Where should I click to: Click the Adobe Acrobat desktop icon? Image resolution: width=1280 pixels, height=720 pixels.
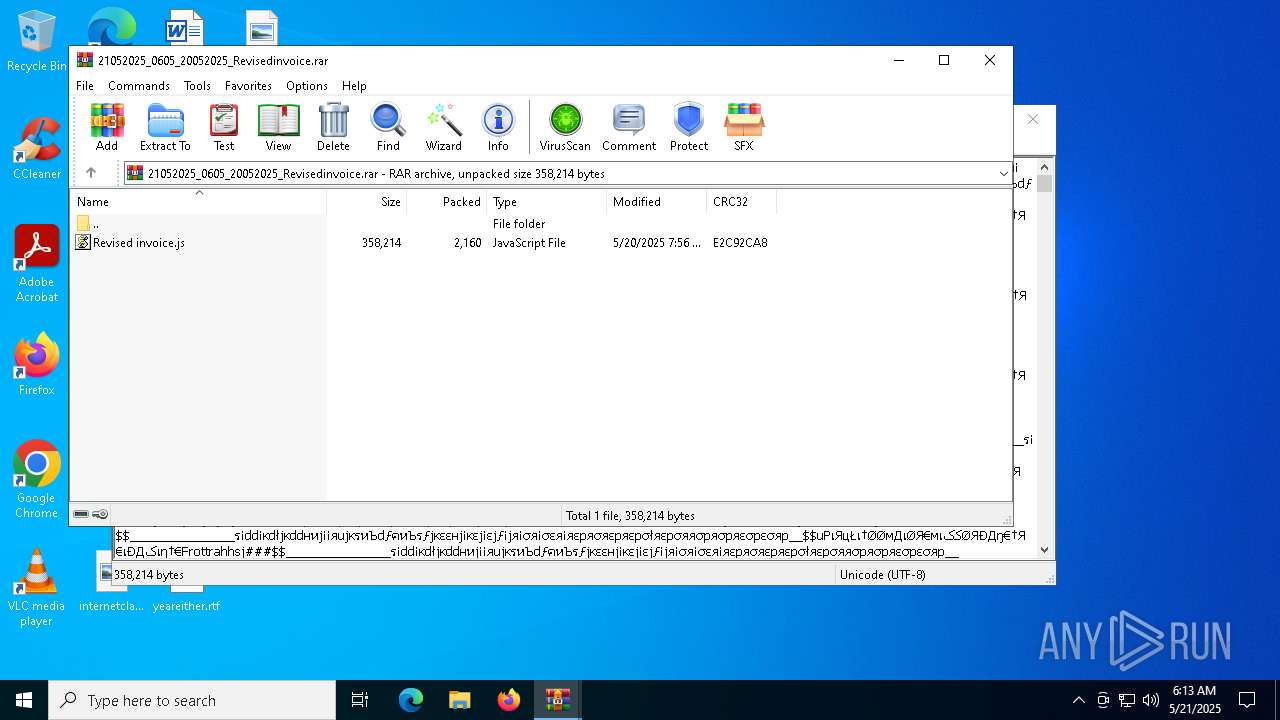(x=37, y=264)
